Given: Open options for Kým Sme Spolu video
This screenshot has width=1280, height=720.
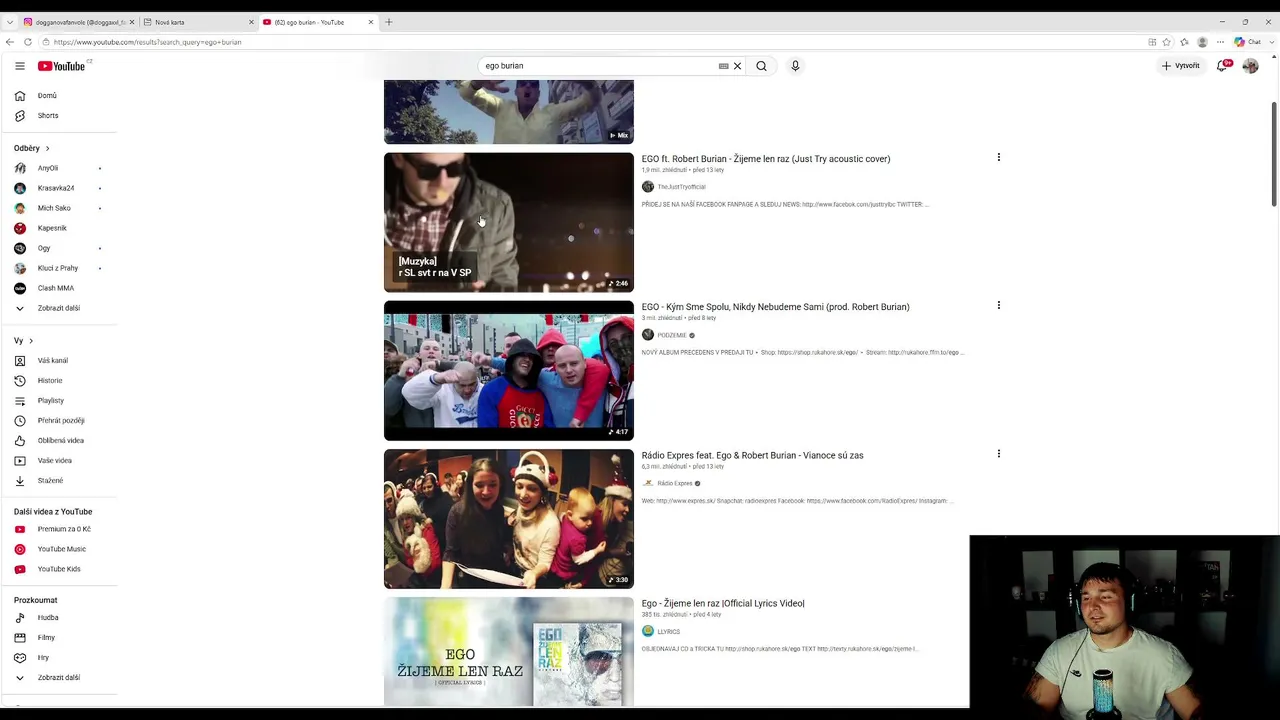Looking at the screenshot, I should tap(998, 305).
